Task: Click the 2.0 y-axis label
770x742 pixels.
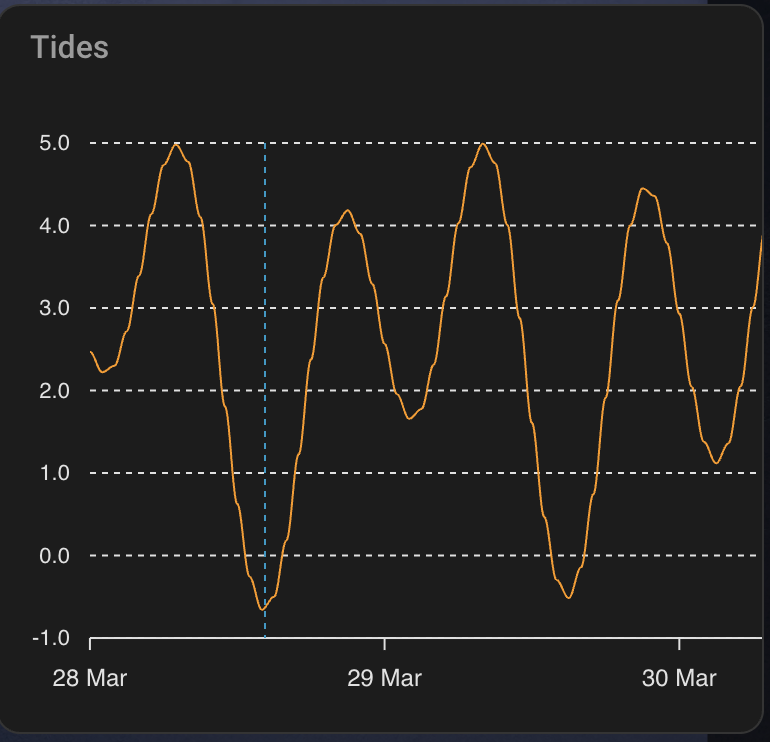Action: pos(55,391)
